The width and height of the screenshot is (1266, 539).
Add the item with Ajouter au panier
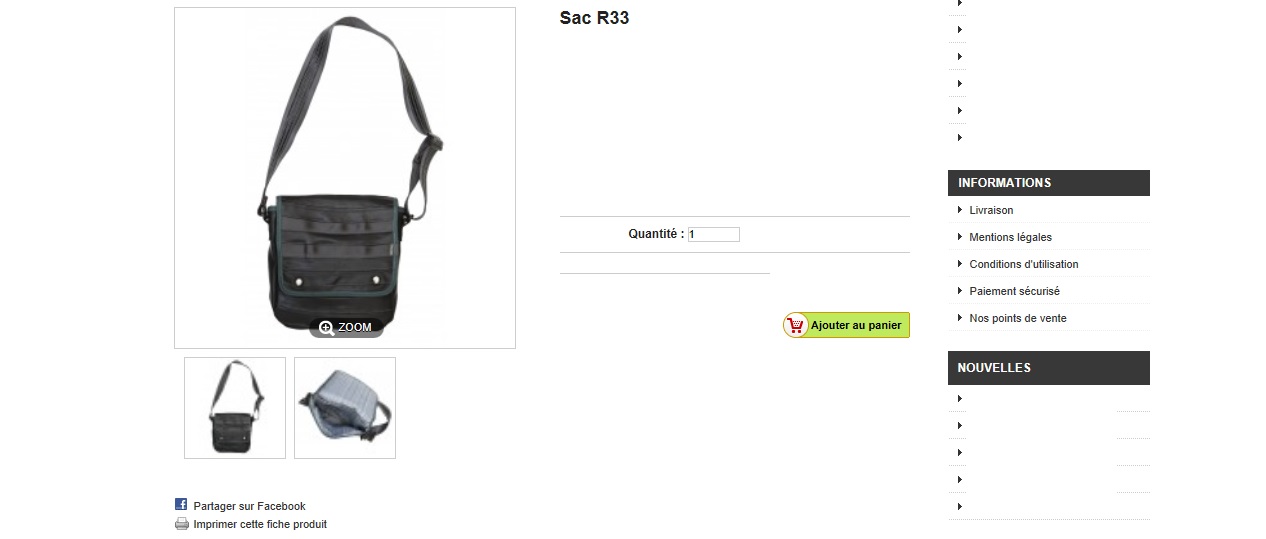(x=846, y=325)
